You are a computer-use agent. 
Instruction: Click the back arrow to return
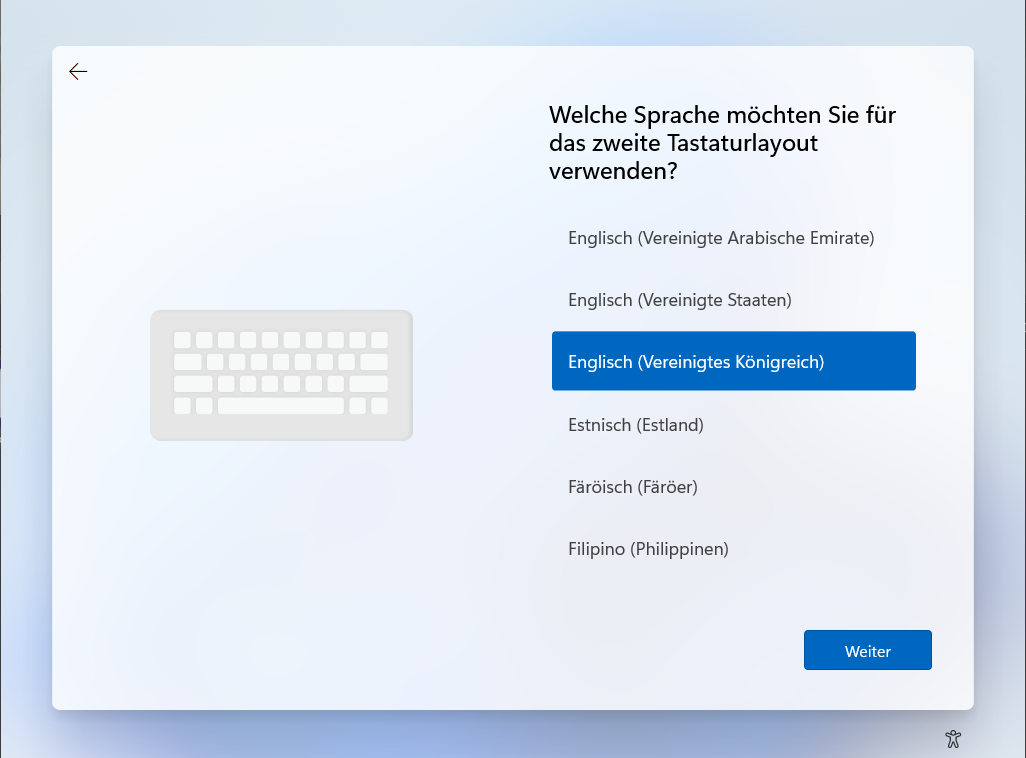[78, 71]
